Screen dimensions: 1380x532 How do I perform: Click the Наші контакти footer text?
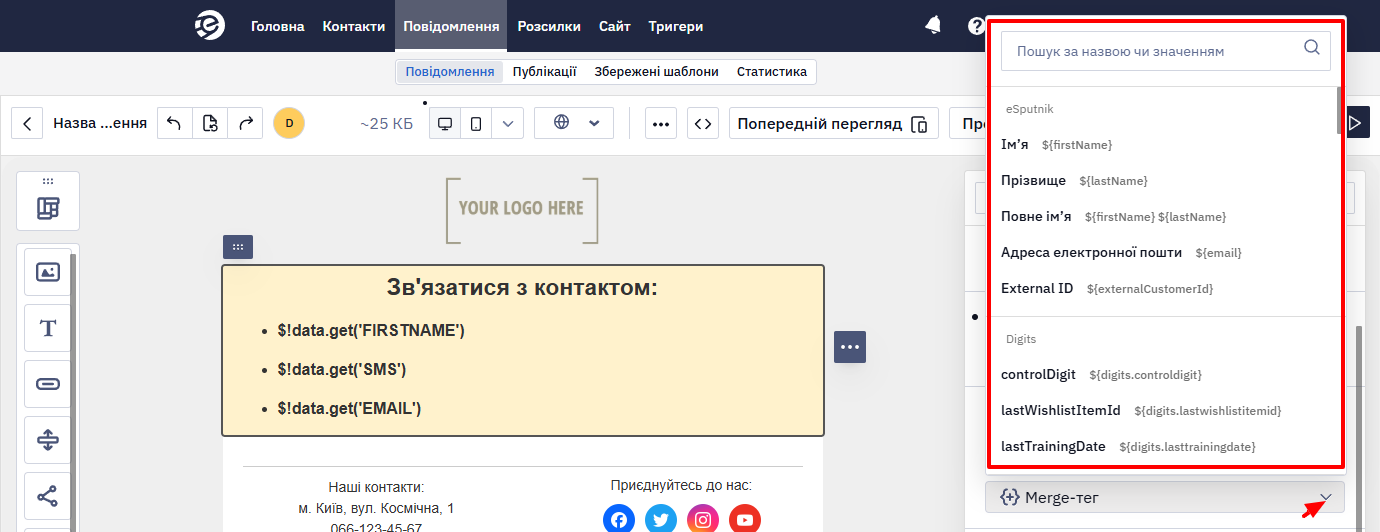point(376,487)
